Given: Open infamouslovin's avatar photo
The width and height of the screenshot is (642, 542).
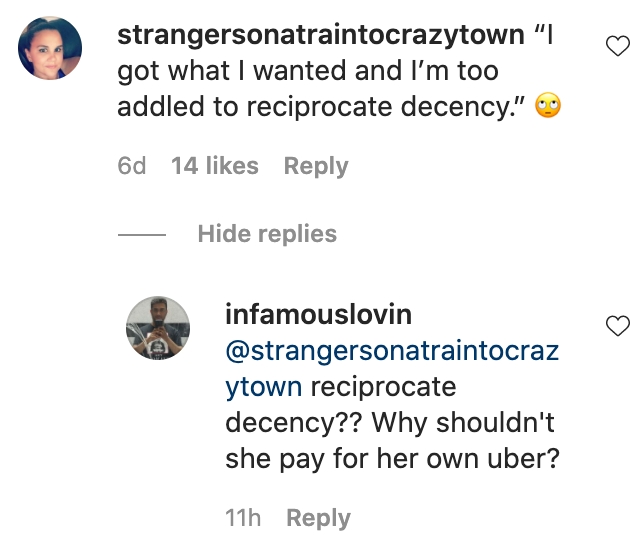Looking at the screenshot, I should (157, 328).
